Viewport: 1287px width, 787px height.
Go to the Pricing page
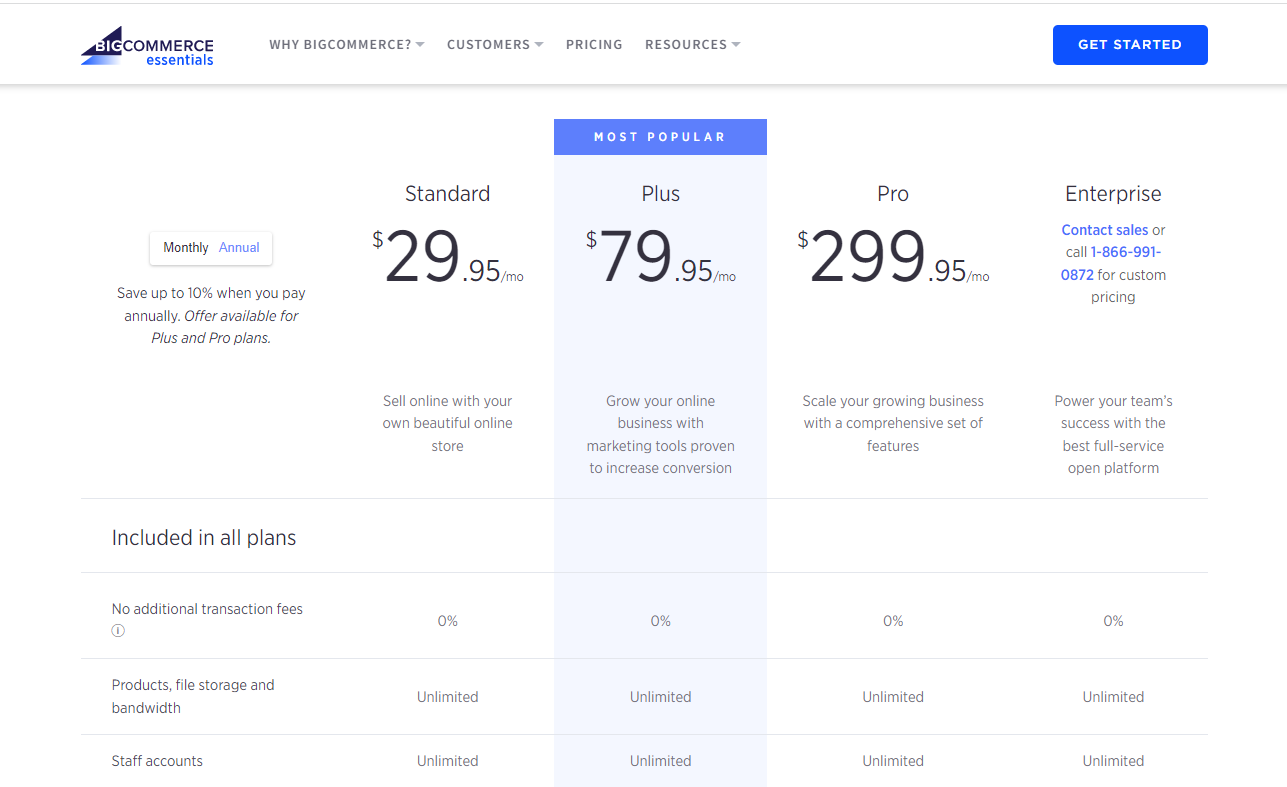[x=594, y=45]
